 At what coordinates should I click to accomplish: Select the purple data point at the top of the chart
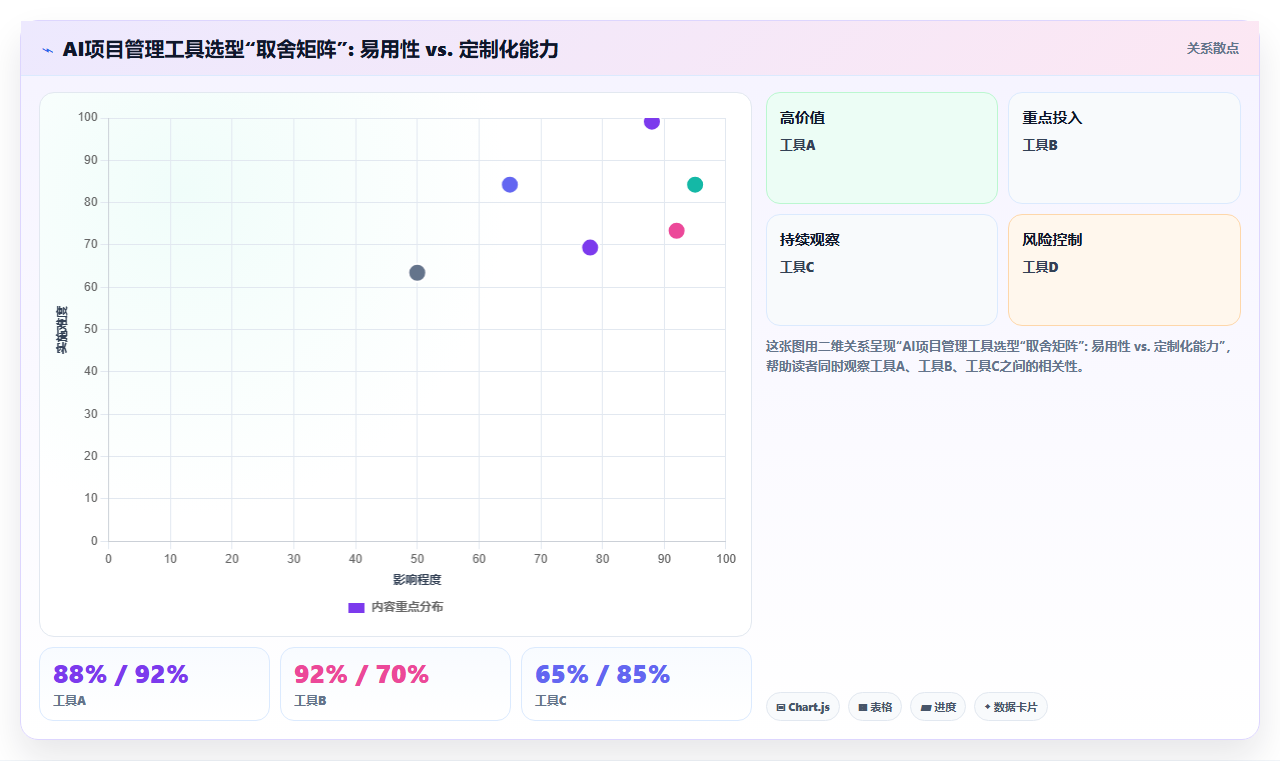652,122
